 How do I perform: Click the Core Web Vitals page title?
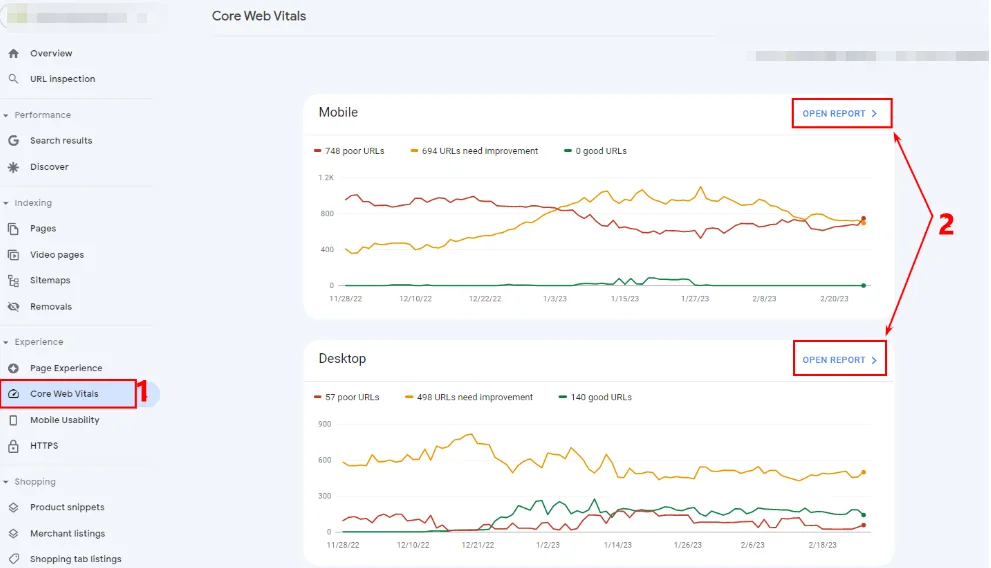coord(258,16)
